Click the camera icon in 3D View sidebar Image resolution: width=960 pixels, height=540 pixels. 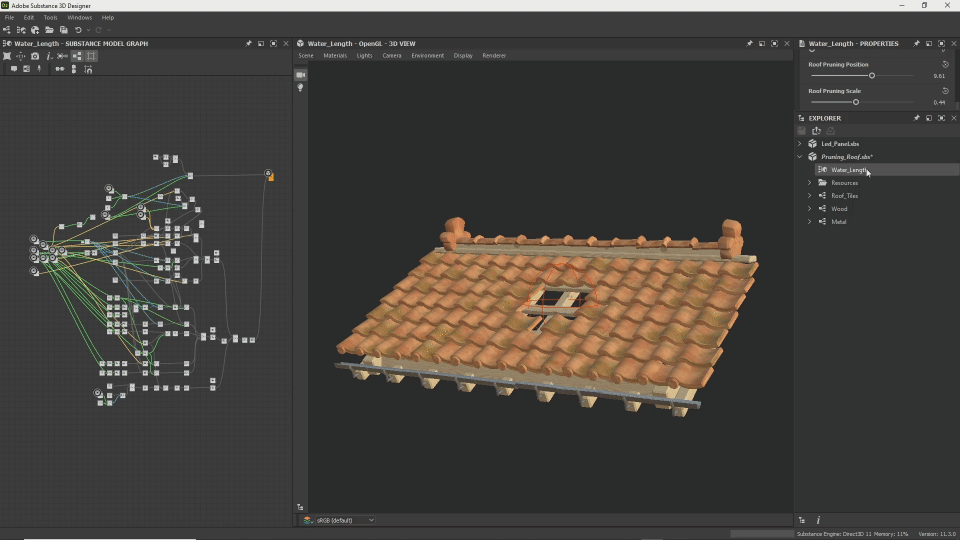[x=301, y=75]
